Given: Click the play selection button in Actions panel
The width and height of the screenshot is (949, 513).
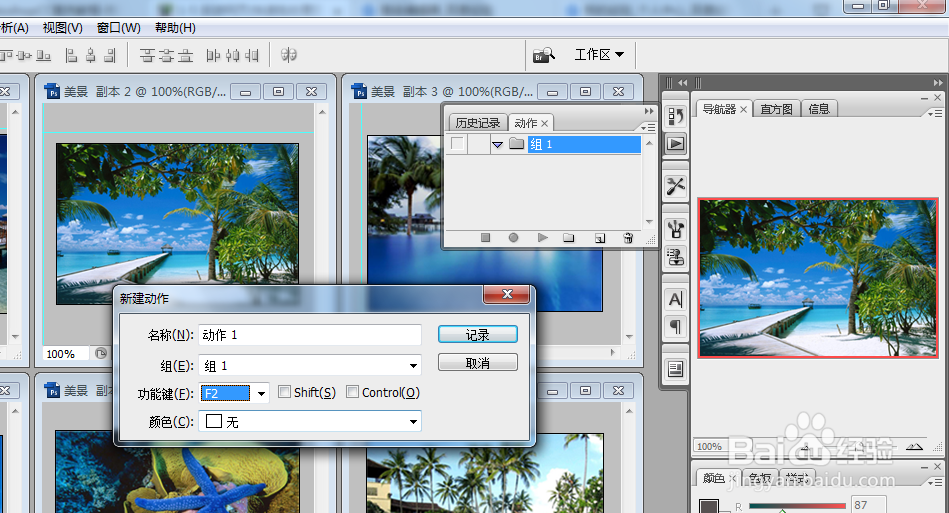Looking at the screenshot, I should [542, 238].
